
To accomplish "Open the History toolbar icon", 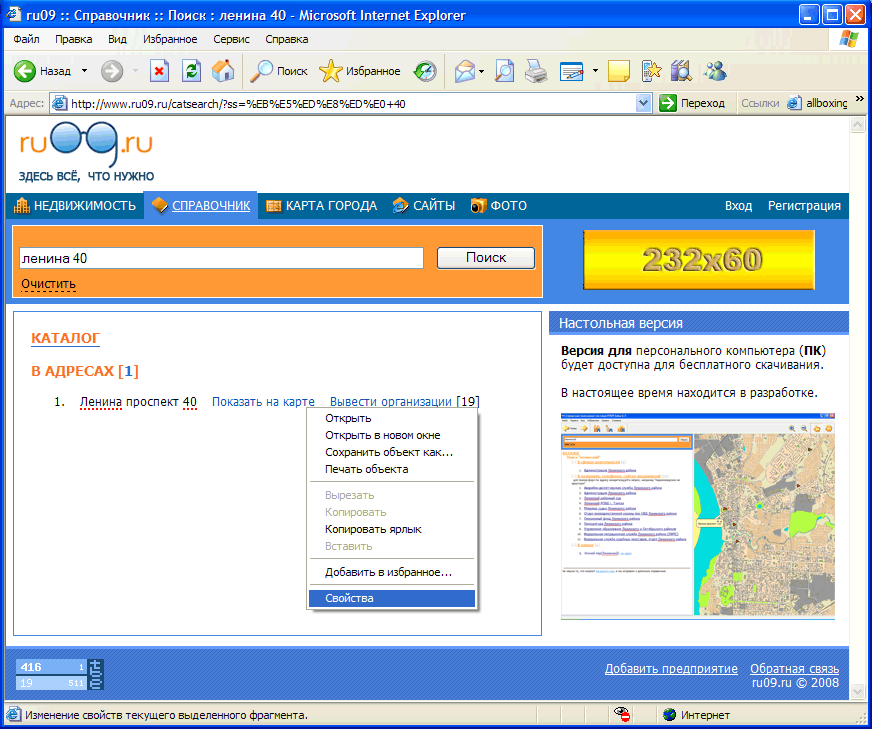I will (x=426, y=71).
